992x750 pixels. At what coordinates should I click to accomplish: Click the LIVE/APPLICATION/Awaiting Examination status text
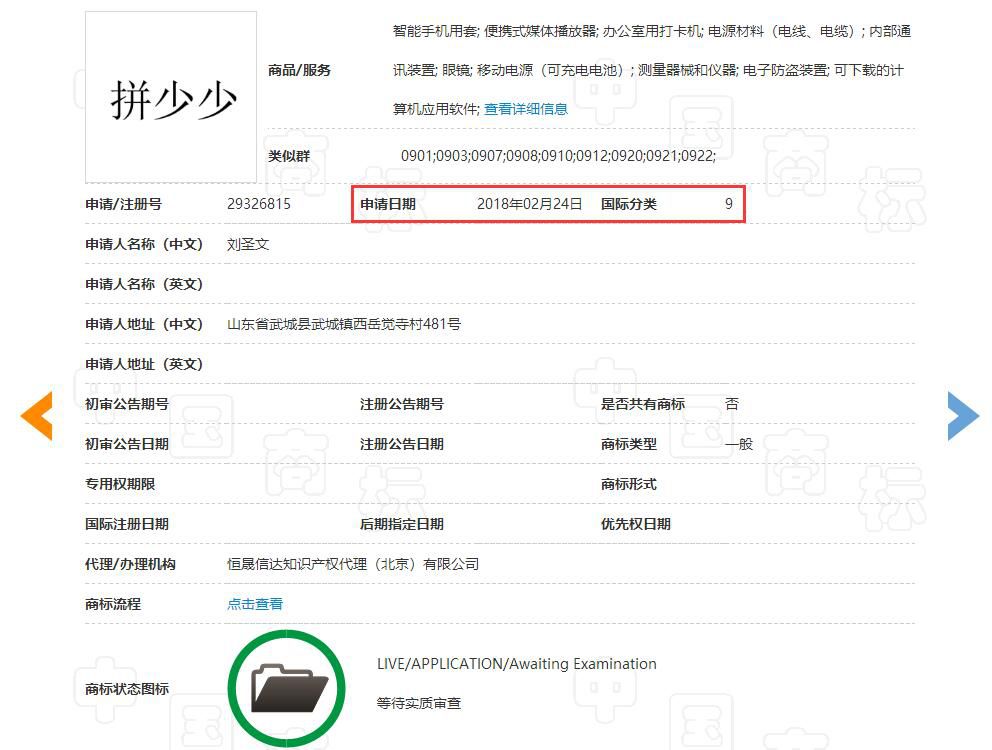(x=516, y=664)
